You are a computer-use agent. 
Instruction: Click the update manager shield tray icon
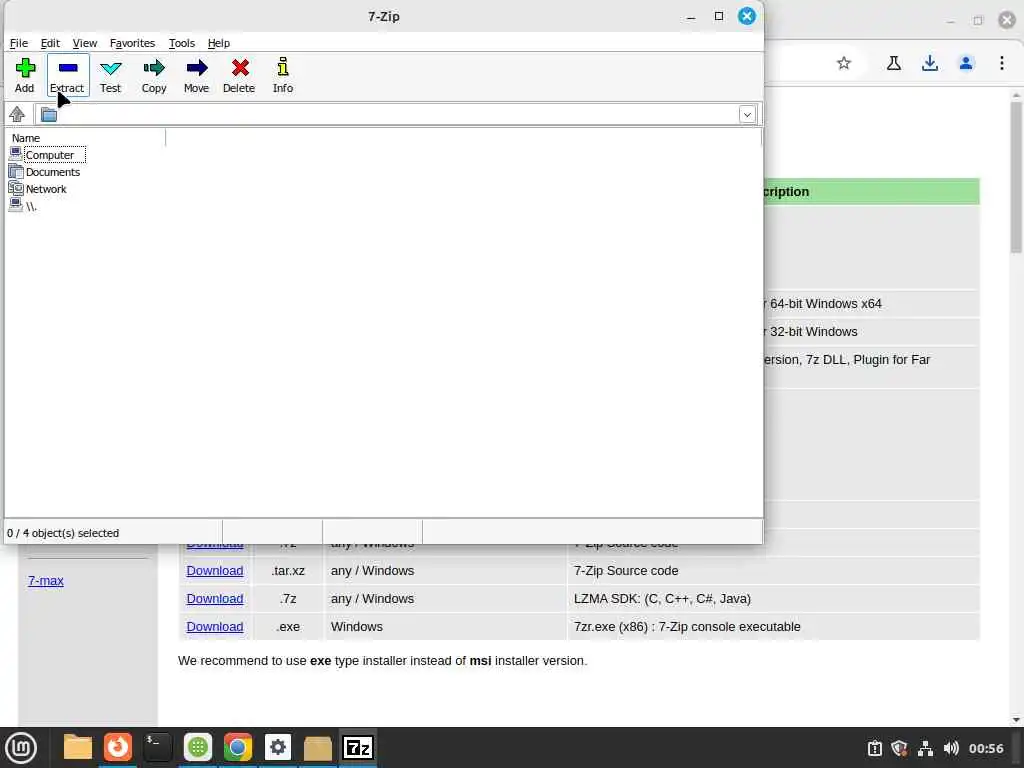coord(899,748)
